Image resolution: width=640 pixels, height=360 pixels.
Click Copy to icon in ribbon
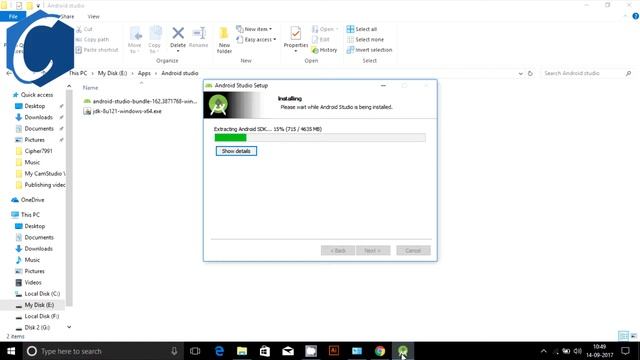(155, 40)
